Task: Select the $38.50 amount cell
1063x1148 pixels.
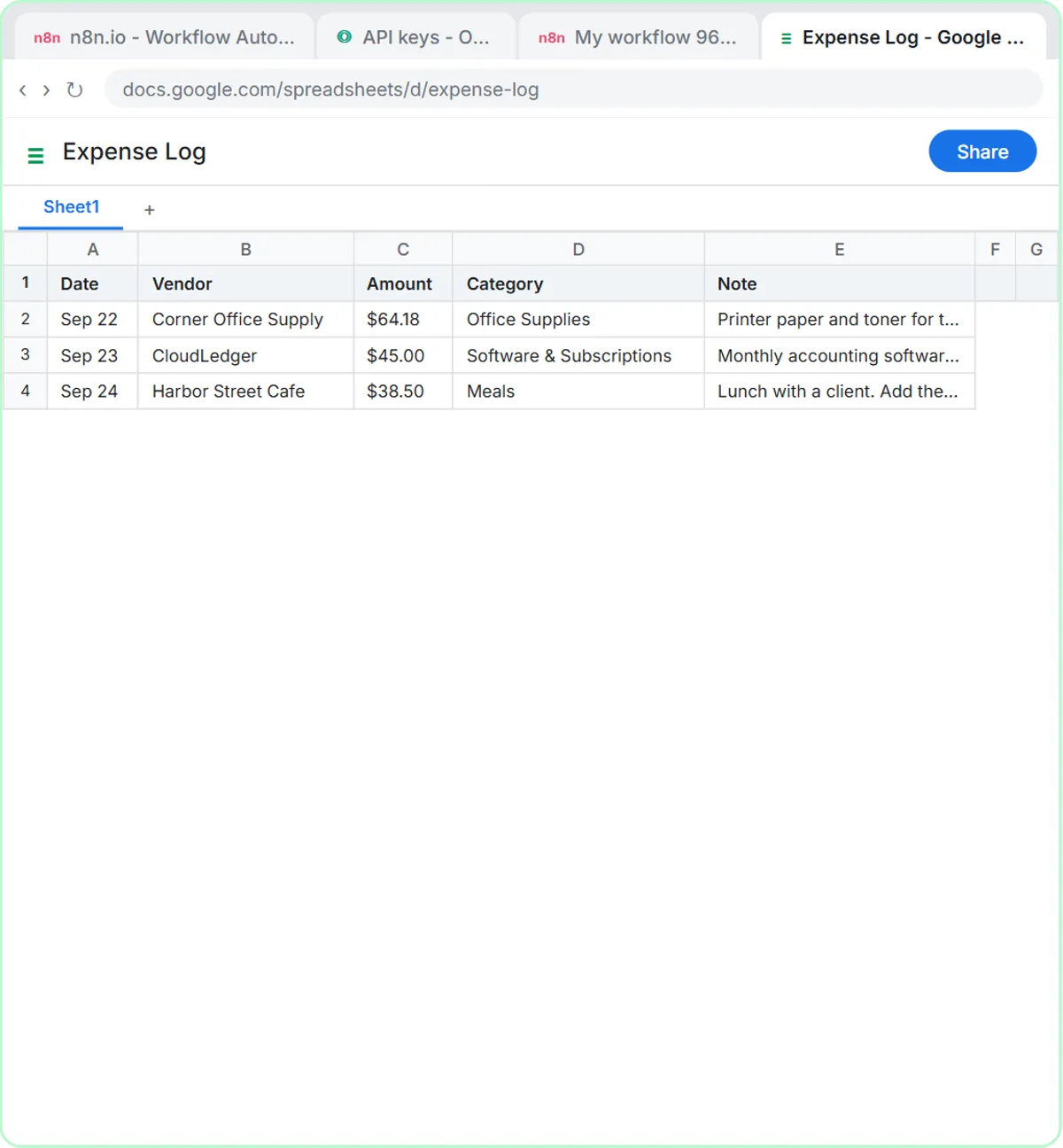Action: tap(403, 391)
